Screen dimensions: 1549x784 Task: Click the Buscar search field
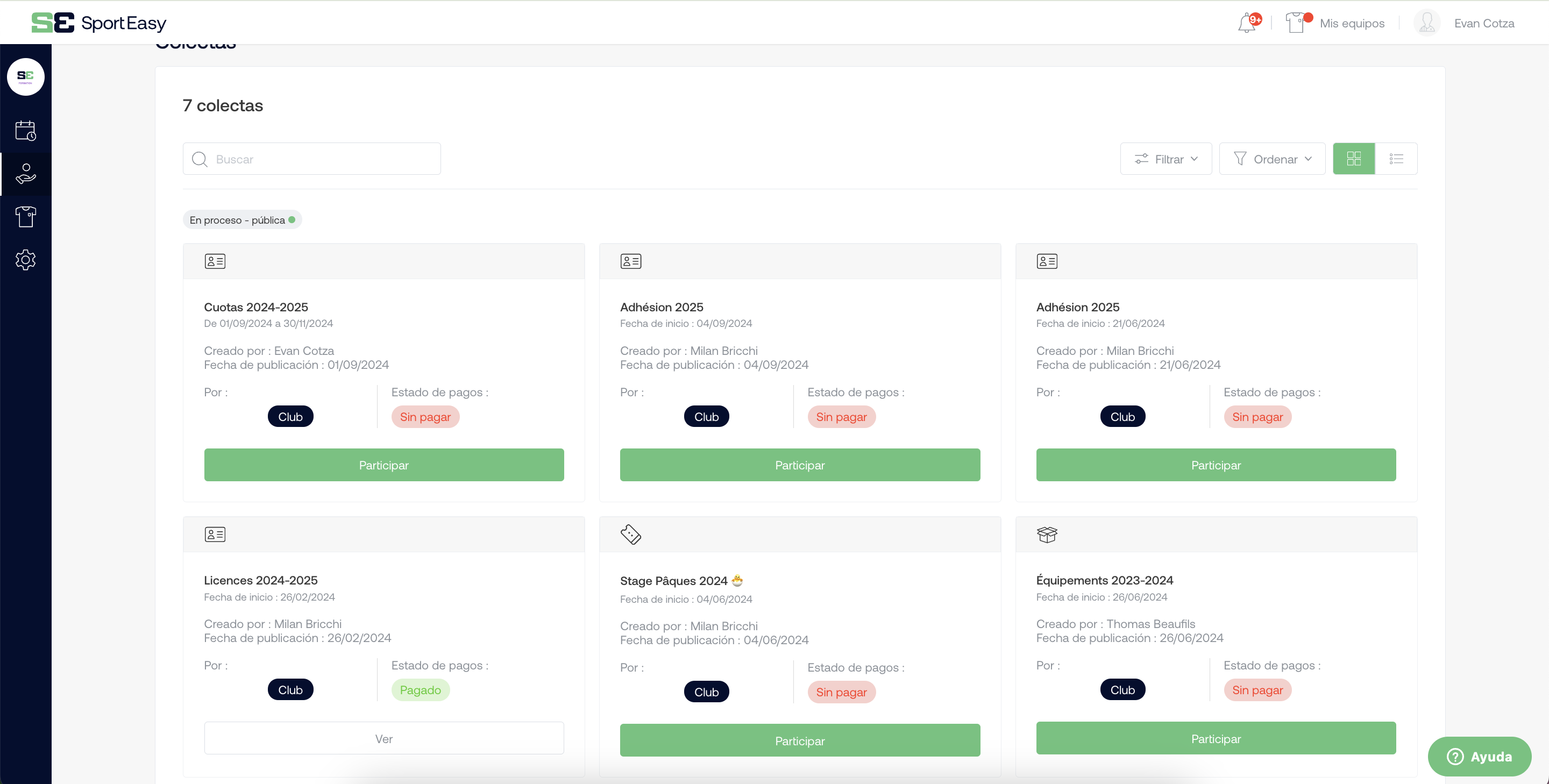[311, 159]
